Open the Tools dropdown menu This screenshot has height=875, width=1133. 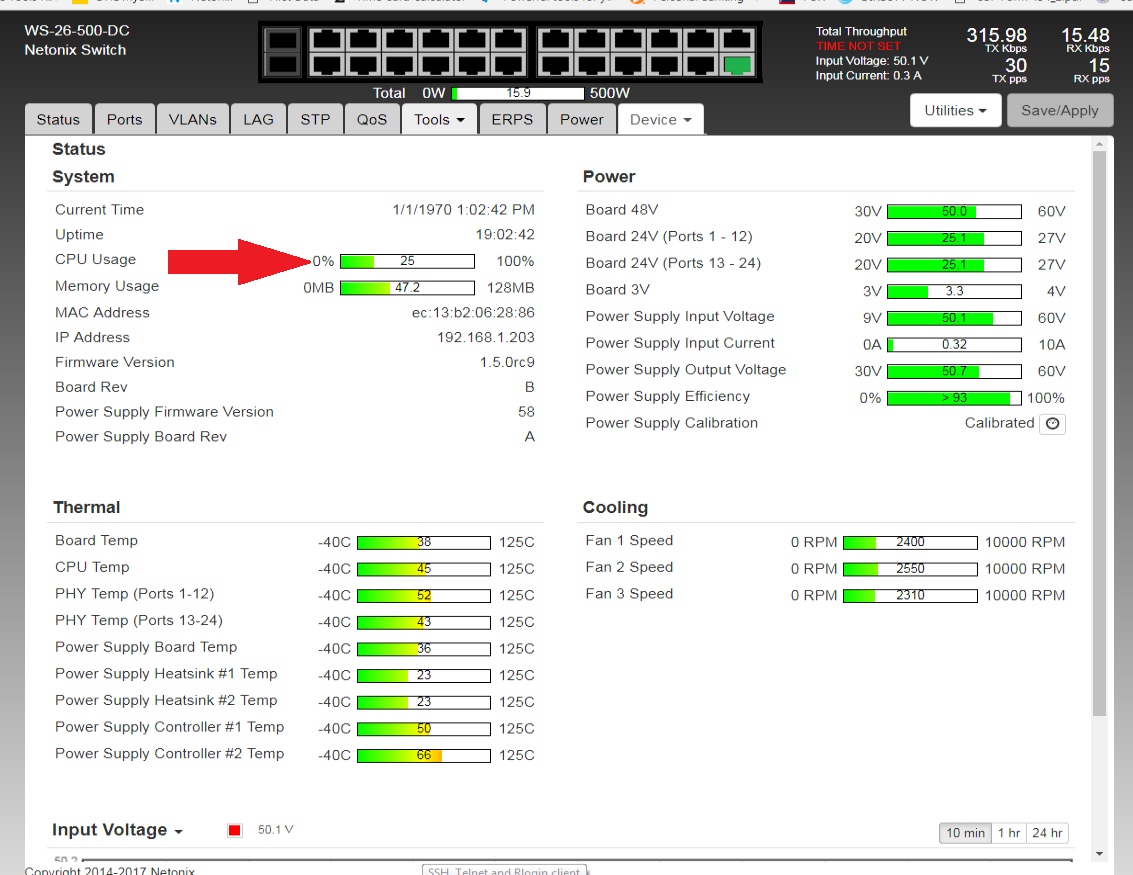(x=440, y=119)
